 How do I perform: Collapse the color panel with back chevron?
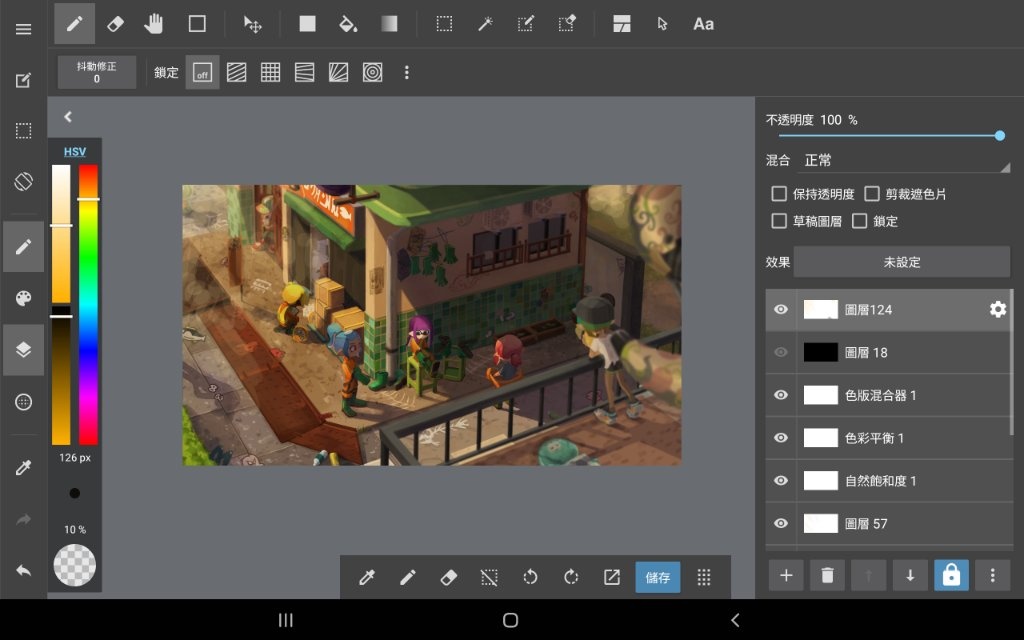[x=68, y=117]
